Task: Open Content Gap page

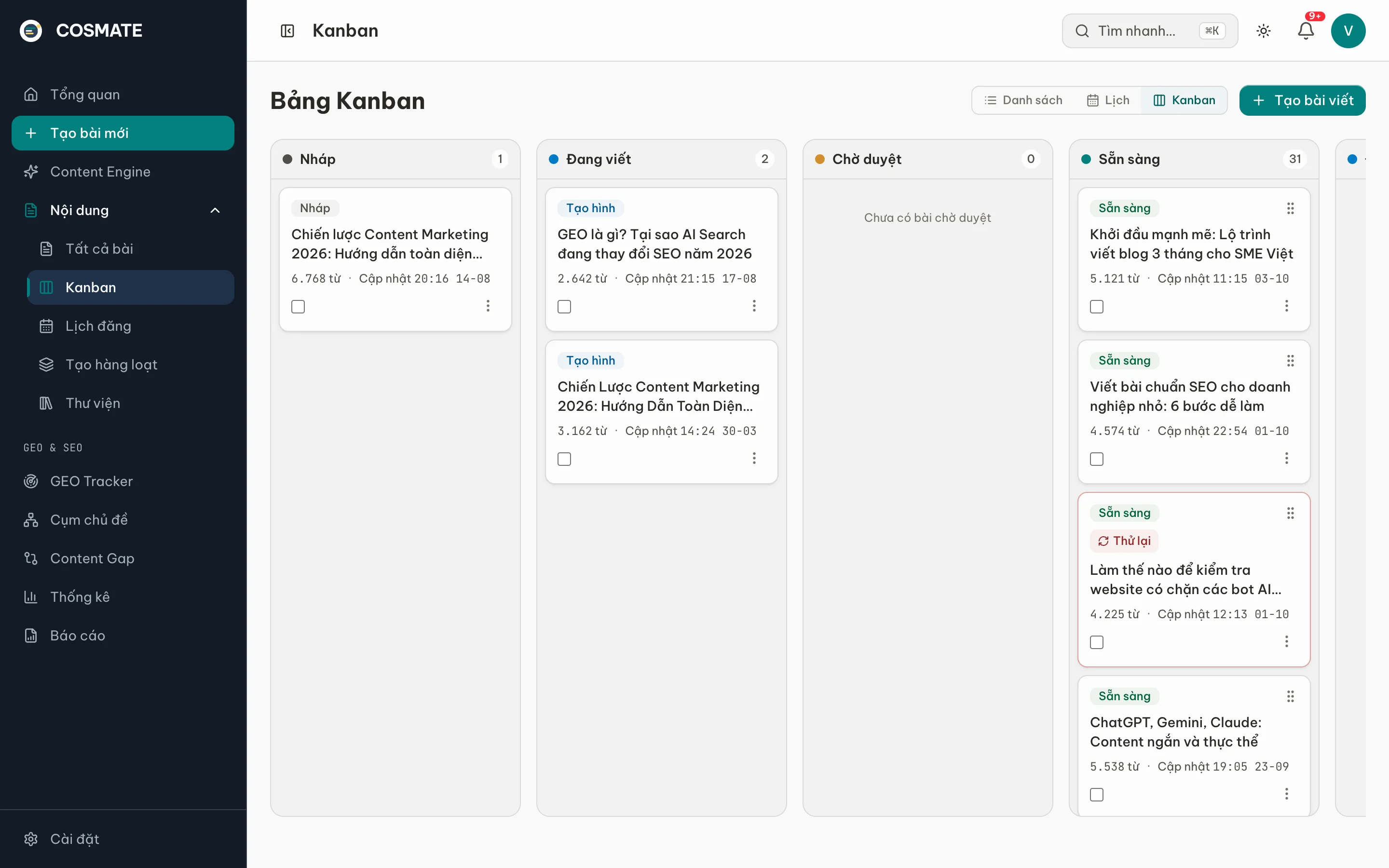Action: click(x=123, y=558)
